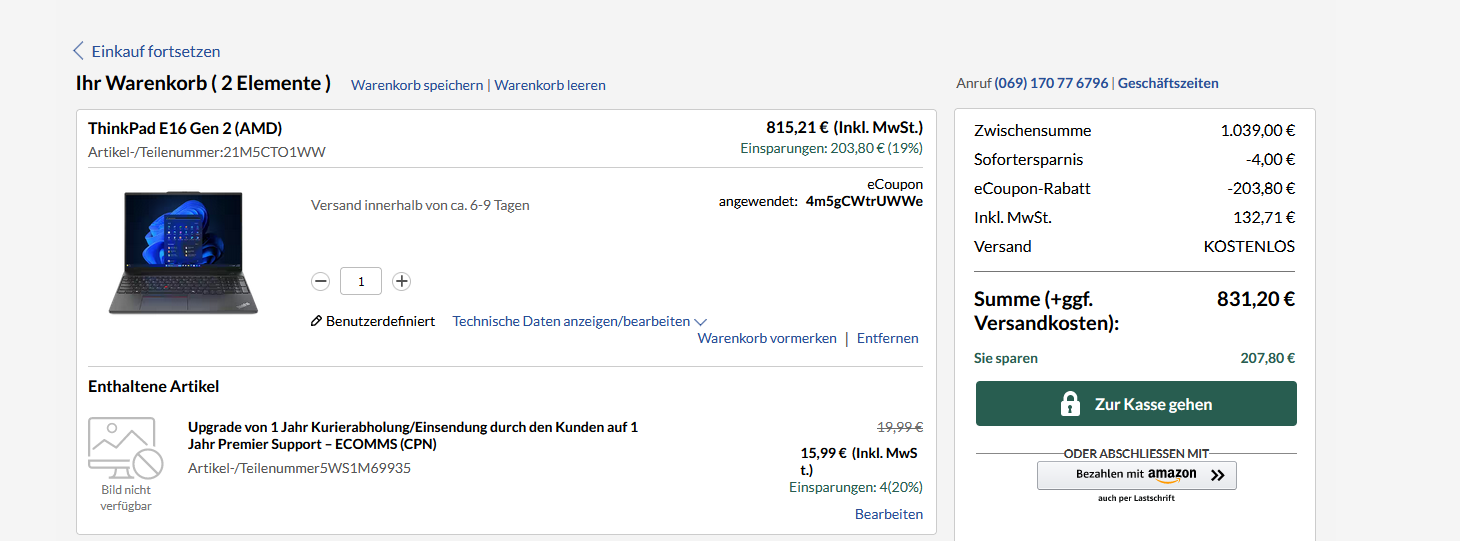Click the Amazon logo in the pay button
This screenshot has height=541, width=1460.
click(x=1172, y=475)
